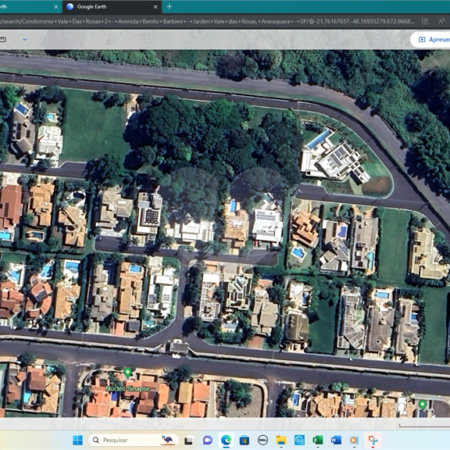Open the Windows Start menu
The width and height of the screenshot is (450, 450).
[78, 440]
